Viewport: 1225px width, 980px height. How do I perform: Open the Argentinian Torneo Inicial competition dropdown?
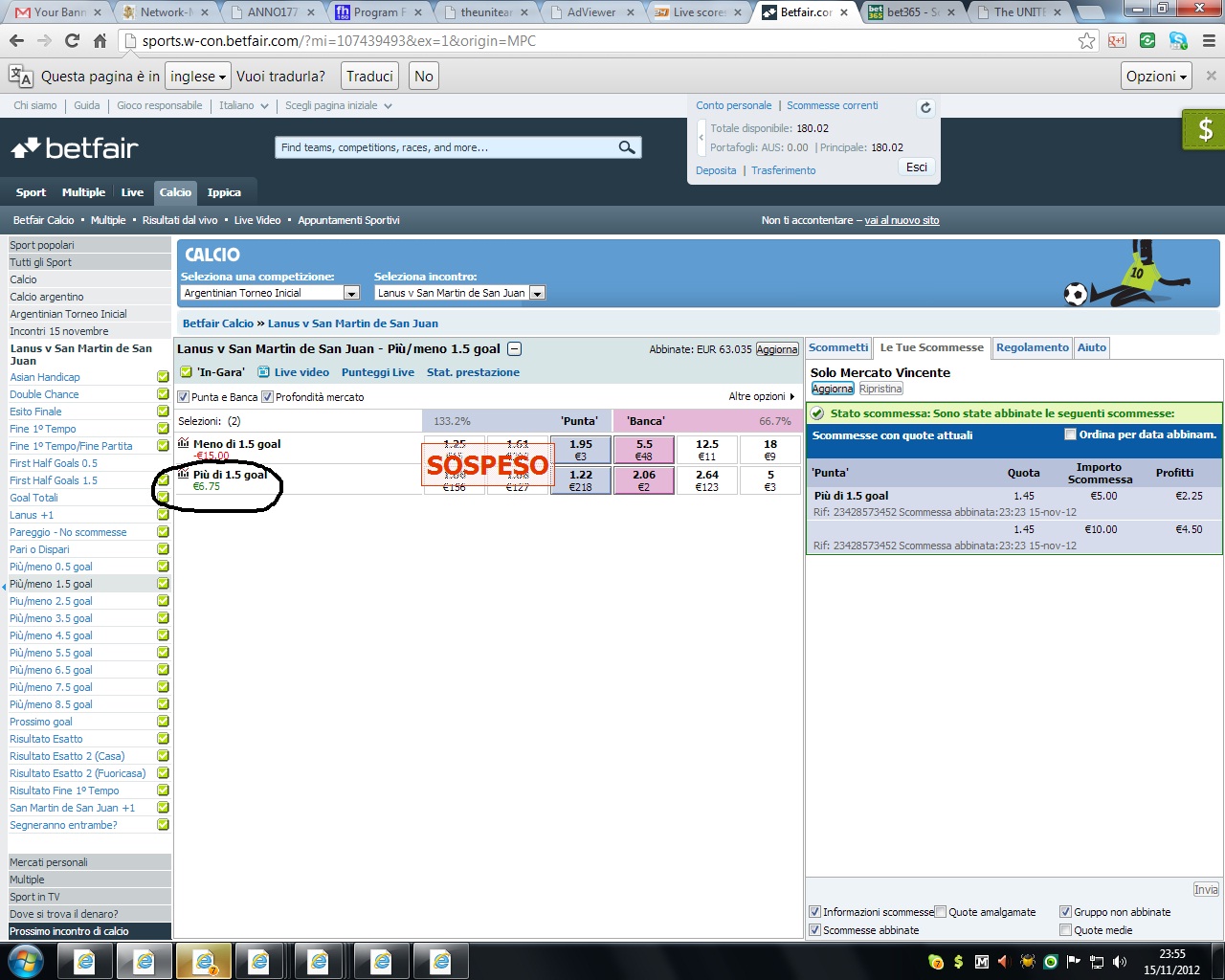pyautogui.click(x=270, y=293)
